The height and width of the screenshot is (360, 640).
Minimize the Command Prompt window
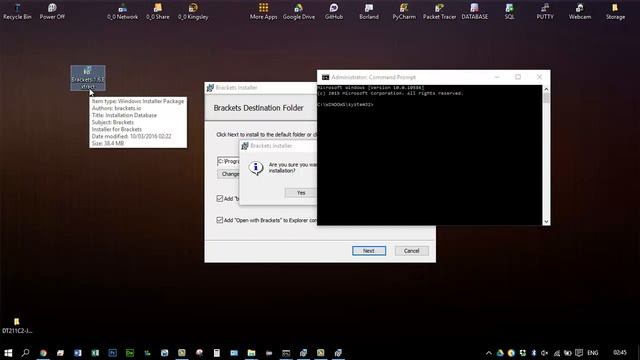click(x=497, y=77)
